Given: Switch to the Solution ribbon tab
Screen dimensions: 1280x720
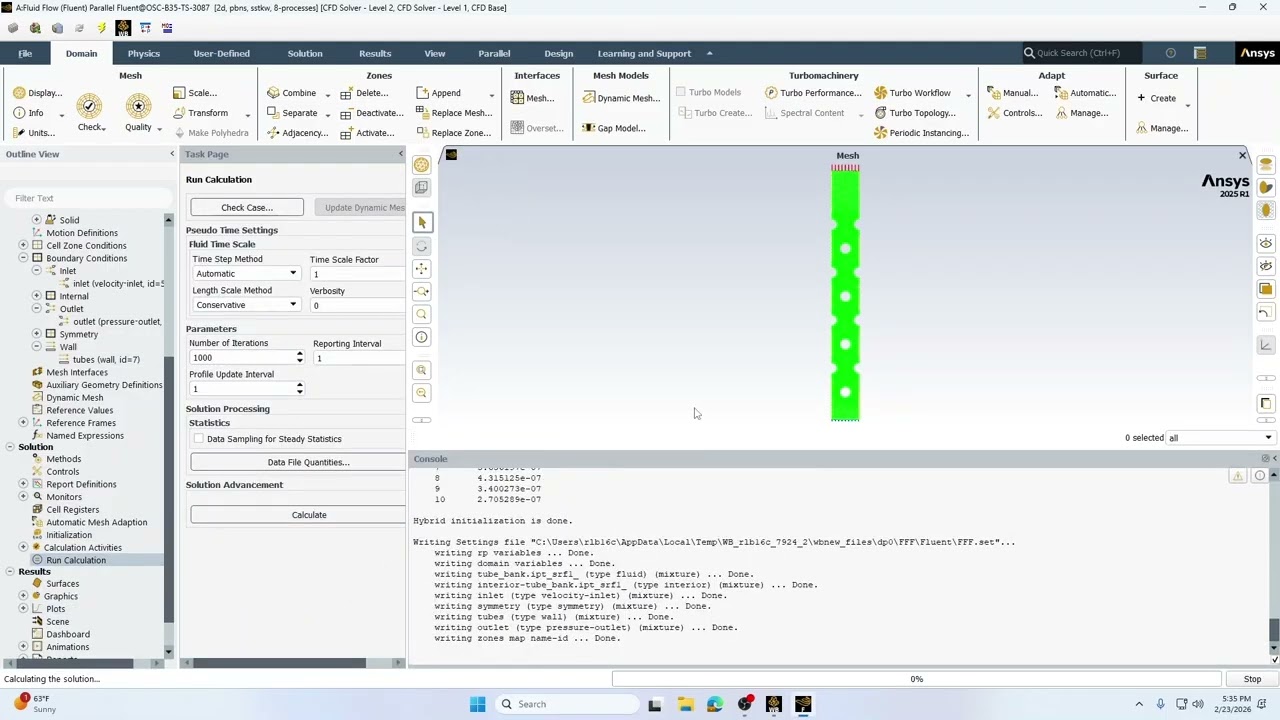Looking at the screenshot, I should [x=305, y=53].
